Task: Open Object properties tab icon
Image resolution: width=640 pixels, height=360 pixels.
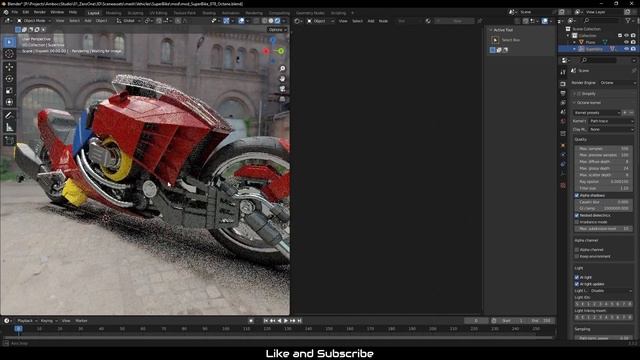Action: [563, 146]
